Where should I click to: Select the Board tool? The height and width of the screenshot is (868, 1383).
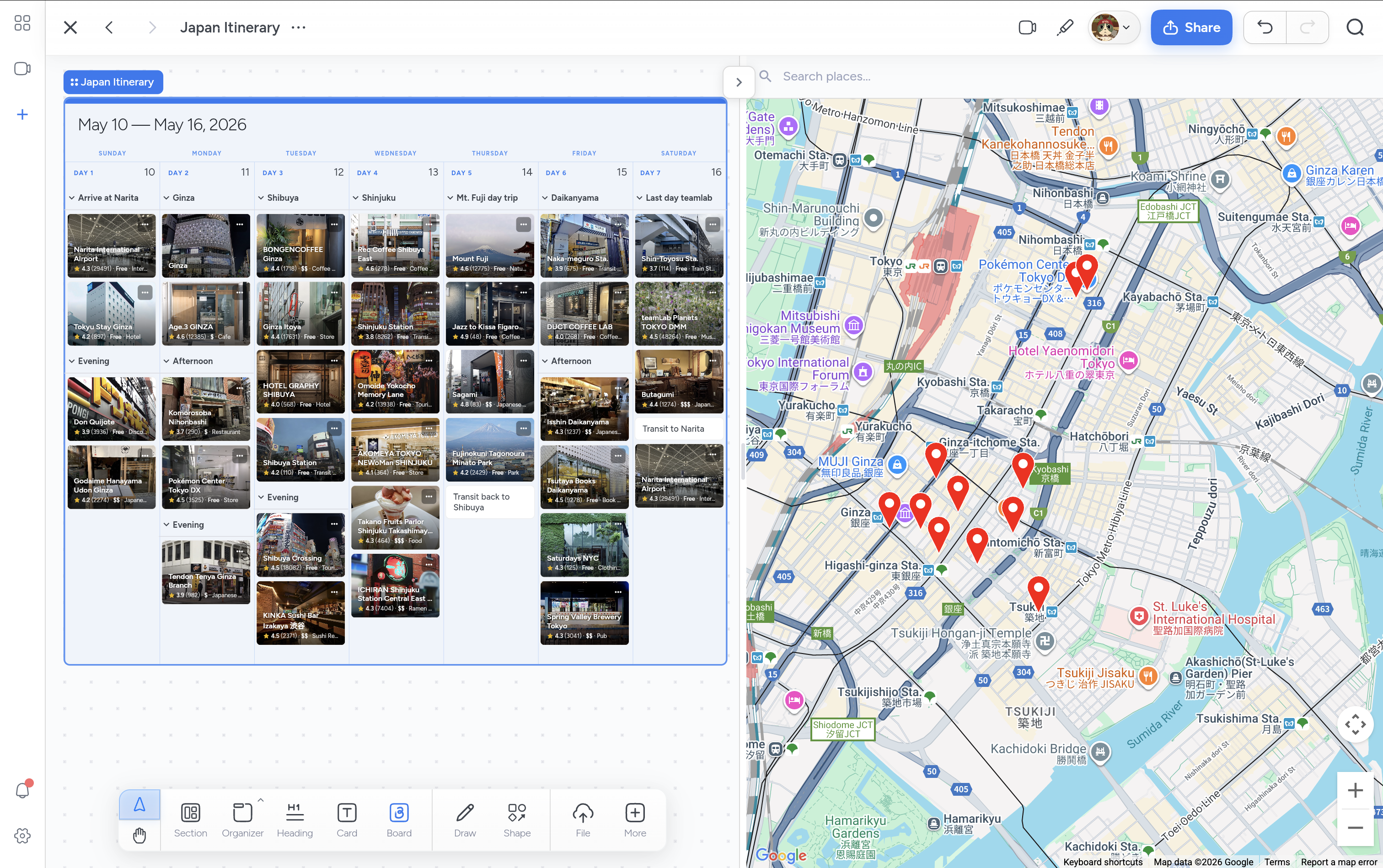[398, 819]
